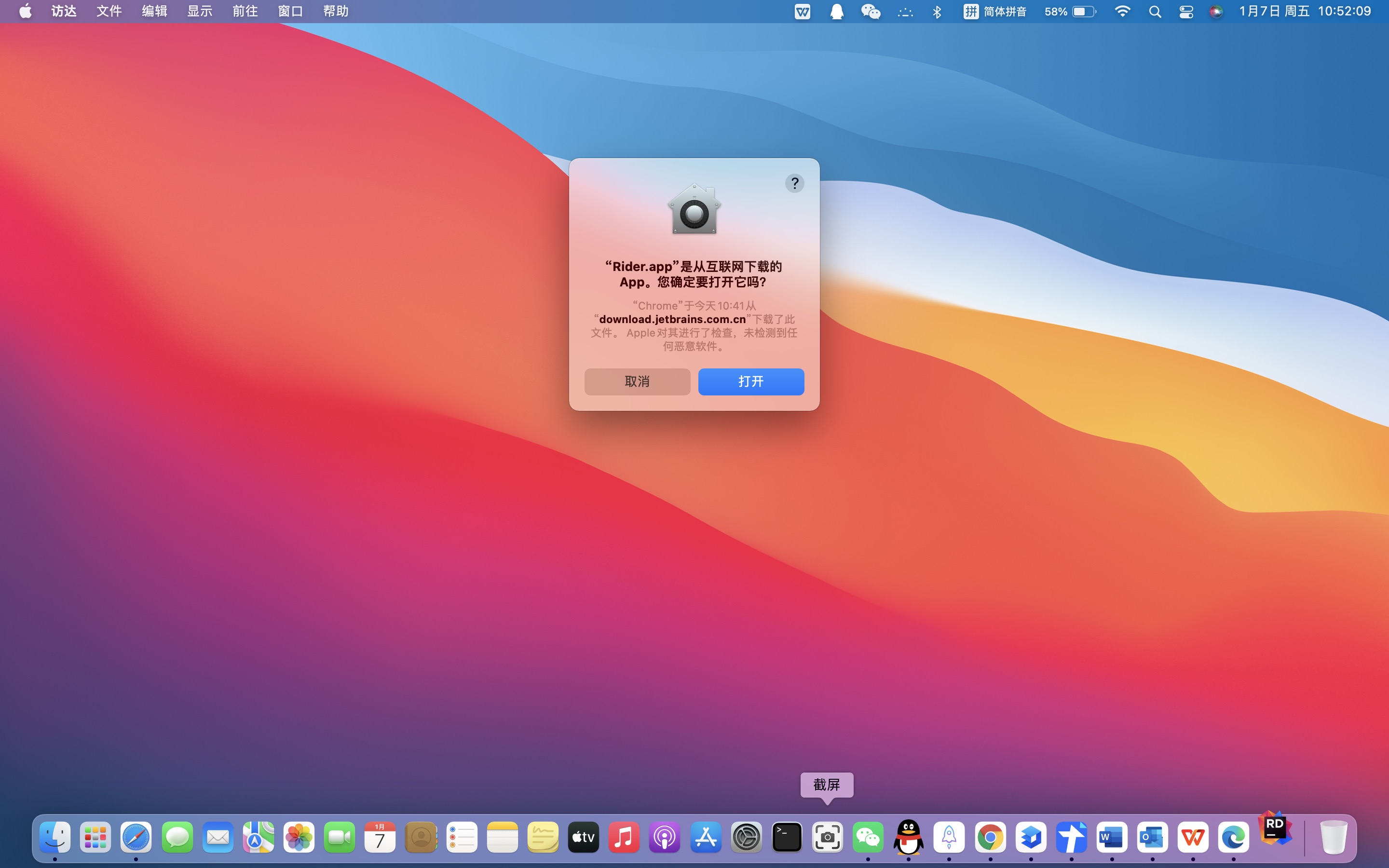Screen dimensions: 1389x868
Task: Open the Screenshot app in Dock
Action: click(827, 838)
